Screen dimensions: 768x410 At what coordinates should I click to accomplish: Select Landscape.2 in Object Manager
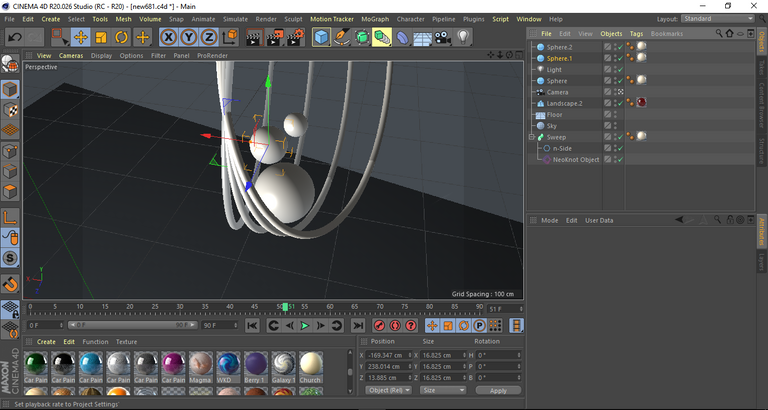[564, 103]
